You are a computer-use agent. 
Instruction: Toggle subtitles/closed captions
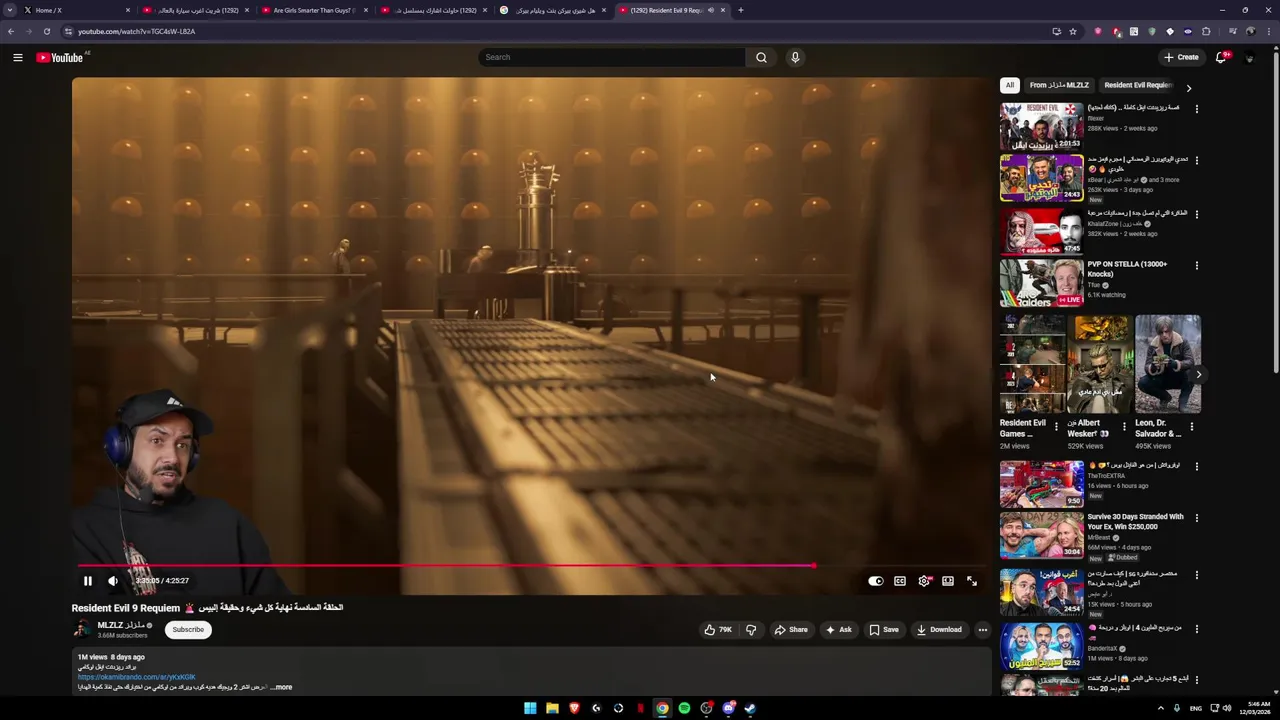(900, 581)
